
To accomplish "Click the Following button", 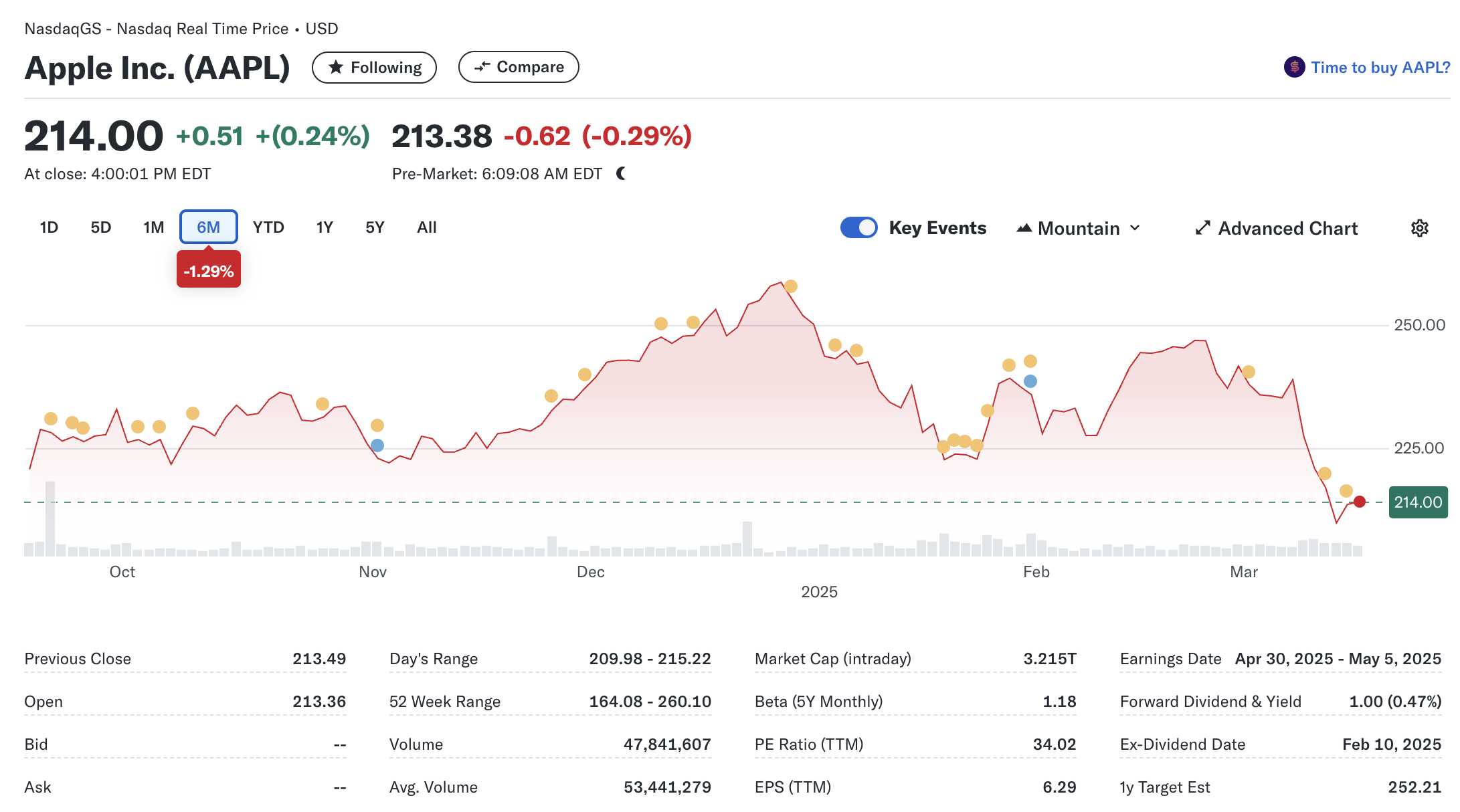I will coord(374,68).
